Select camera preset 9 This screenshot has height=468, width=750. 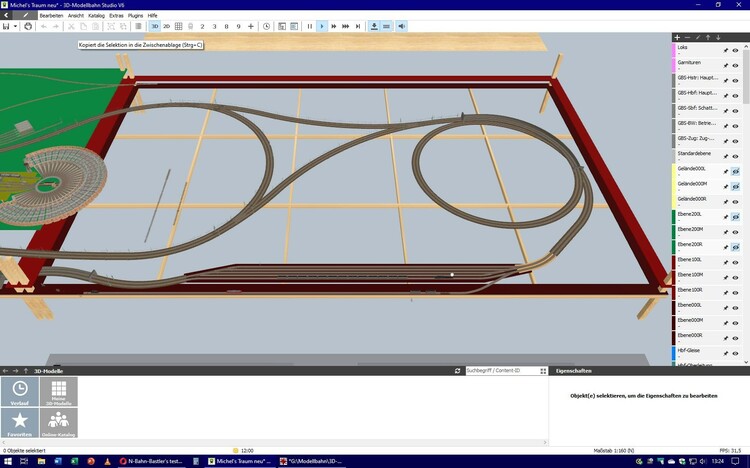238,26
